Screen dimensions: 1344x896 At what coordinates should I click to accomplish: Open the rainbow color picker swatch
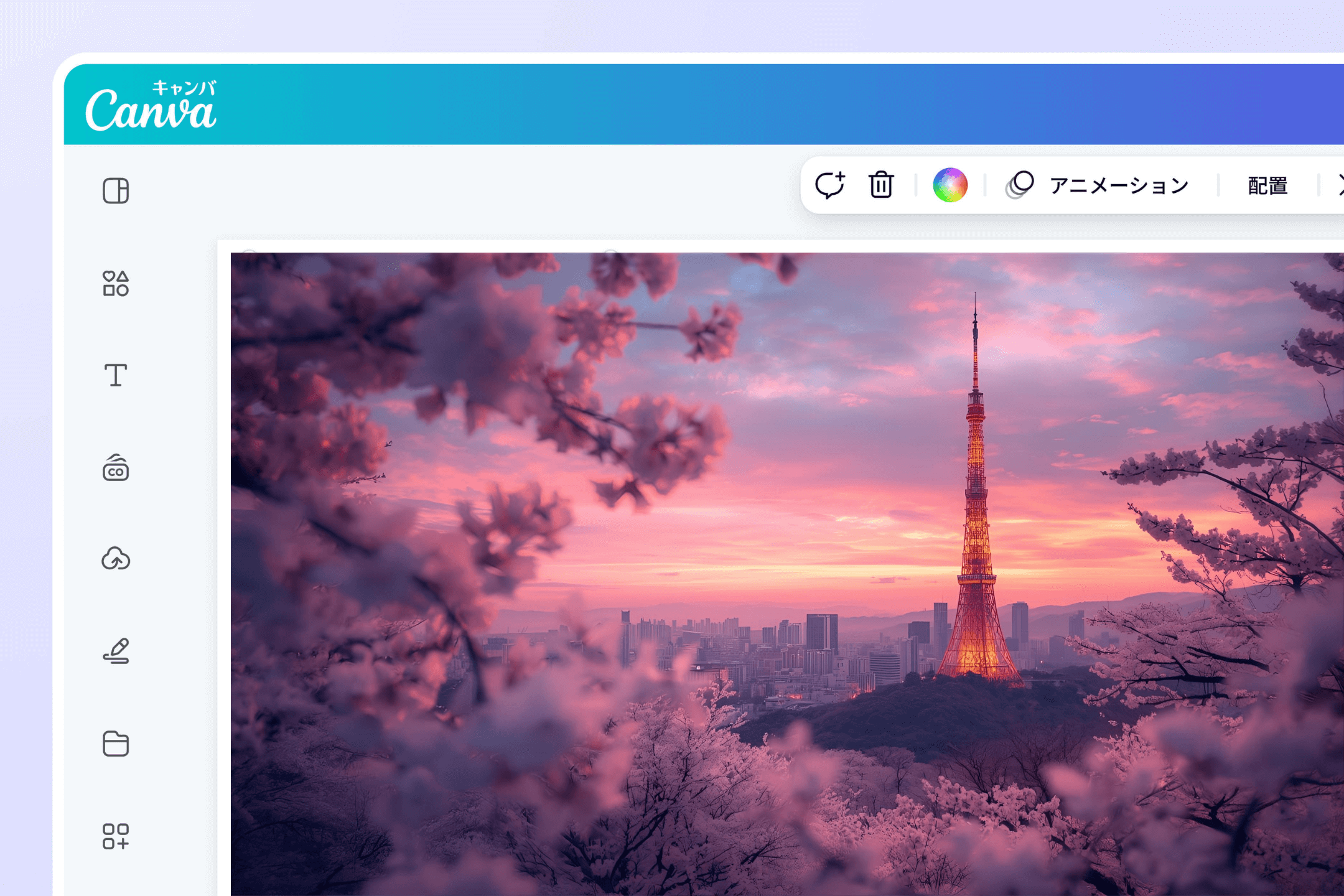point(950,185)
